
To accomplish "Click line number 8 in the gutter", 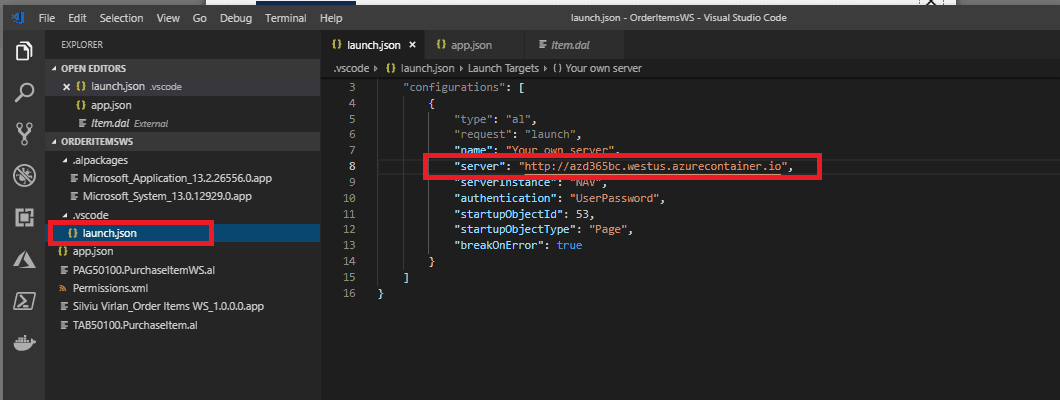I will pyautogui.click(x=352, y=166).
